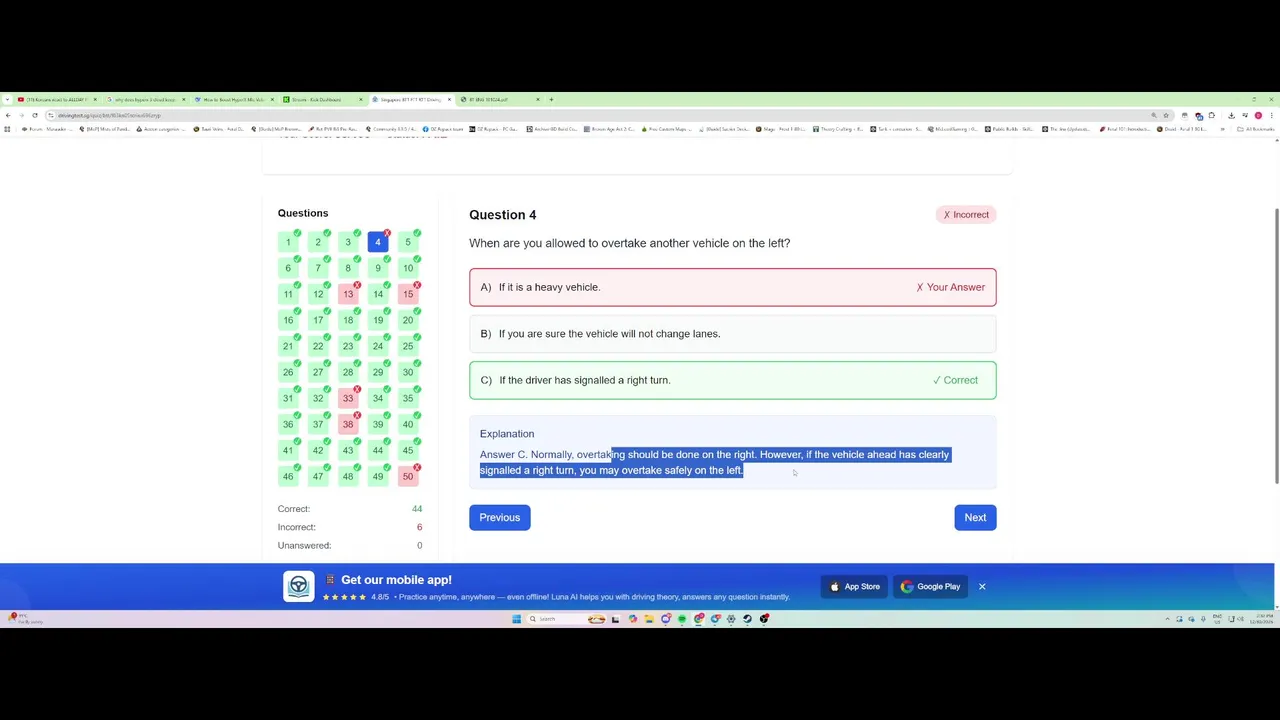The width and height of the screenshot is (1280, 720).
Task: Switch to the YouTube browser tab
Action: pyautogui.click(x=55, y=99)
